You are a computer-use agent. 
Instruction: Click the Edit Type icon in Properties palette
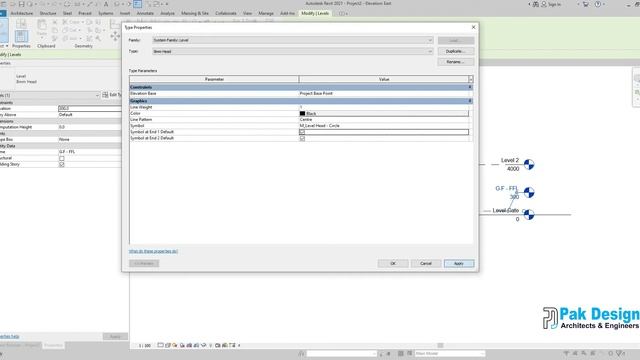(105, 95)
